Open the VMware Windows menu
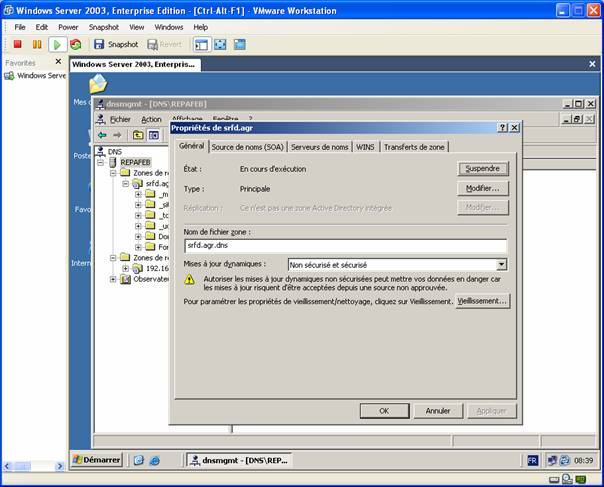The height and width of the screenshot is (487, 604). point(169,27)
